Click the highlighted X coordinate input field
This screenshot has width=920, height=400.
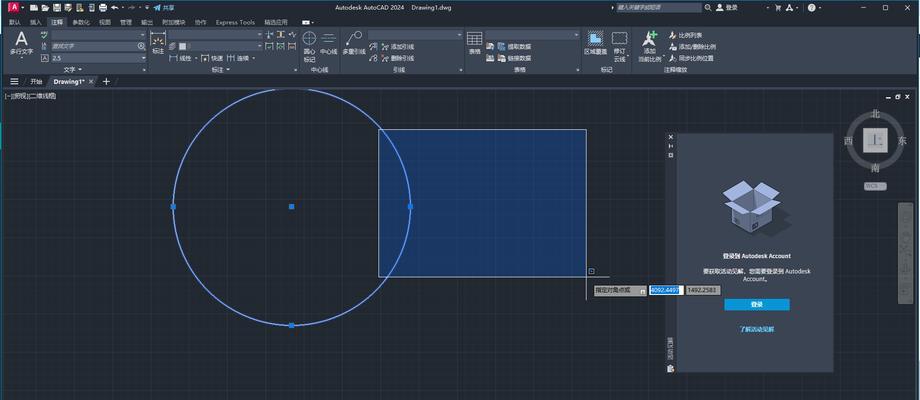(x=664, y=290)
